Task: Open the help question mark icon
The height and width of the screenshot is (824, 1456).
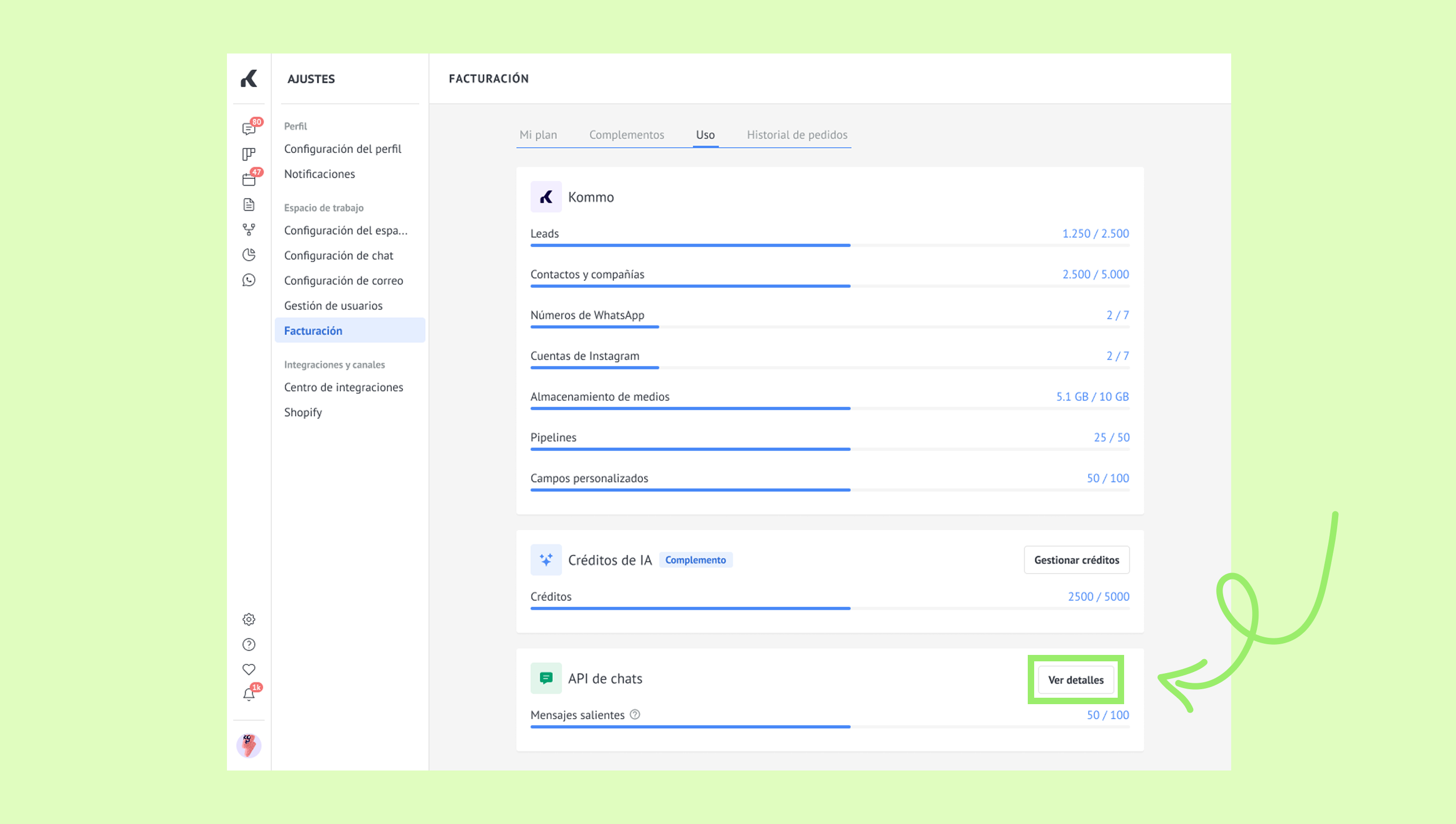Action: click(248, 644)
